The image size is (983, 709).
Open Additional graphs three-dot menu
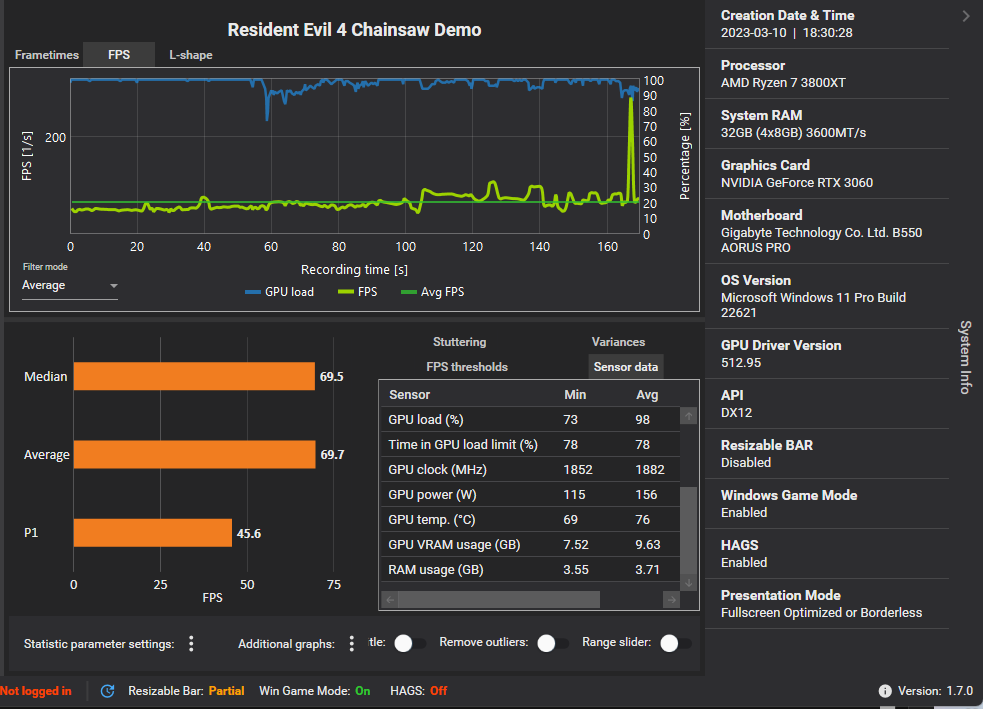pyautogui.click(x=352, y=644)
